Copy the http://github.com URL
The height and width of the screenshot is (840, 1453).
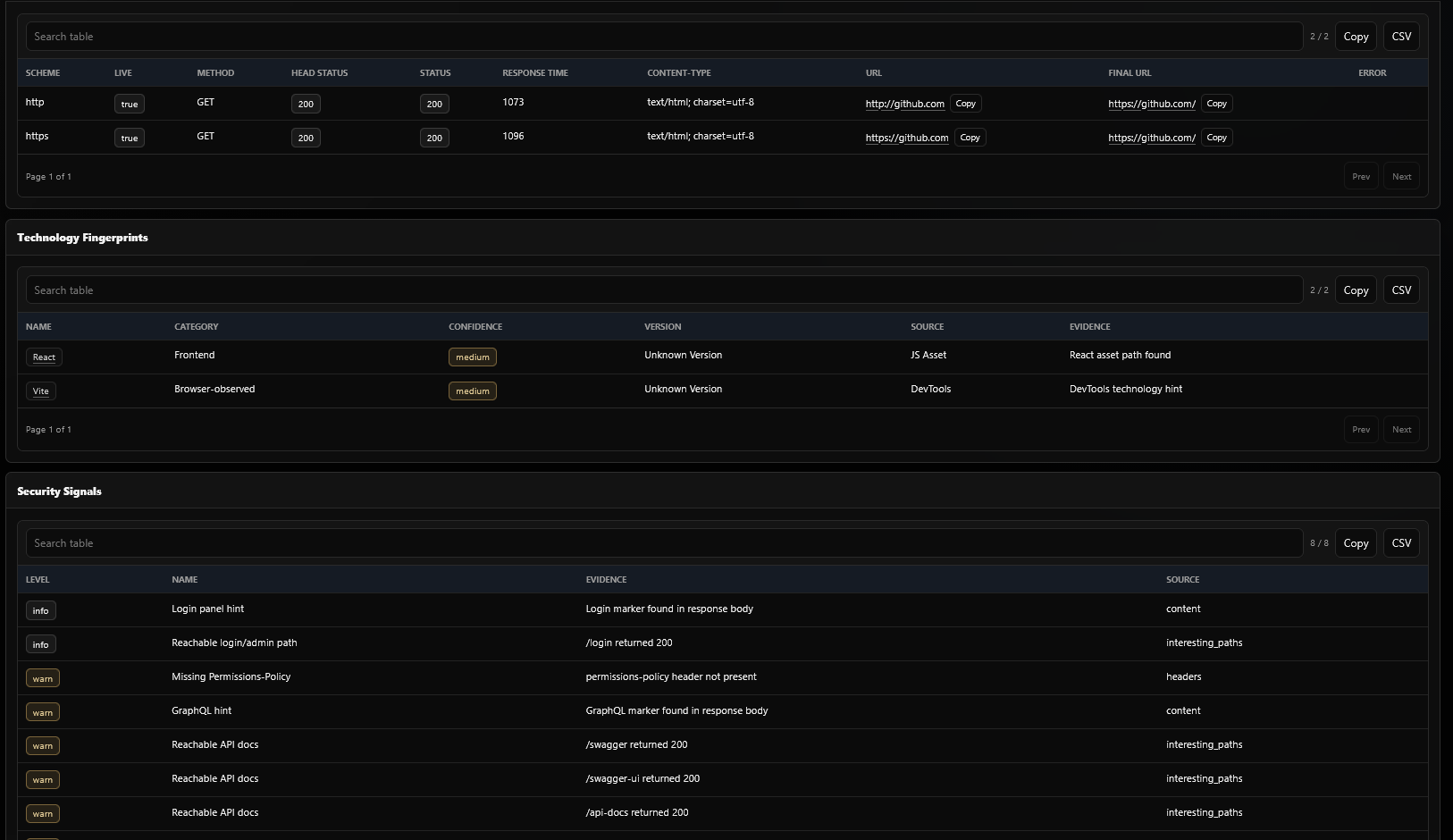click(965, 104)
